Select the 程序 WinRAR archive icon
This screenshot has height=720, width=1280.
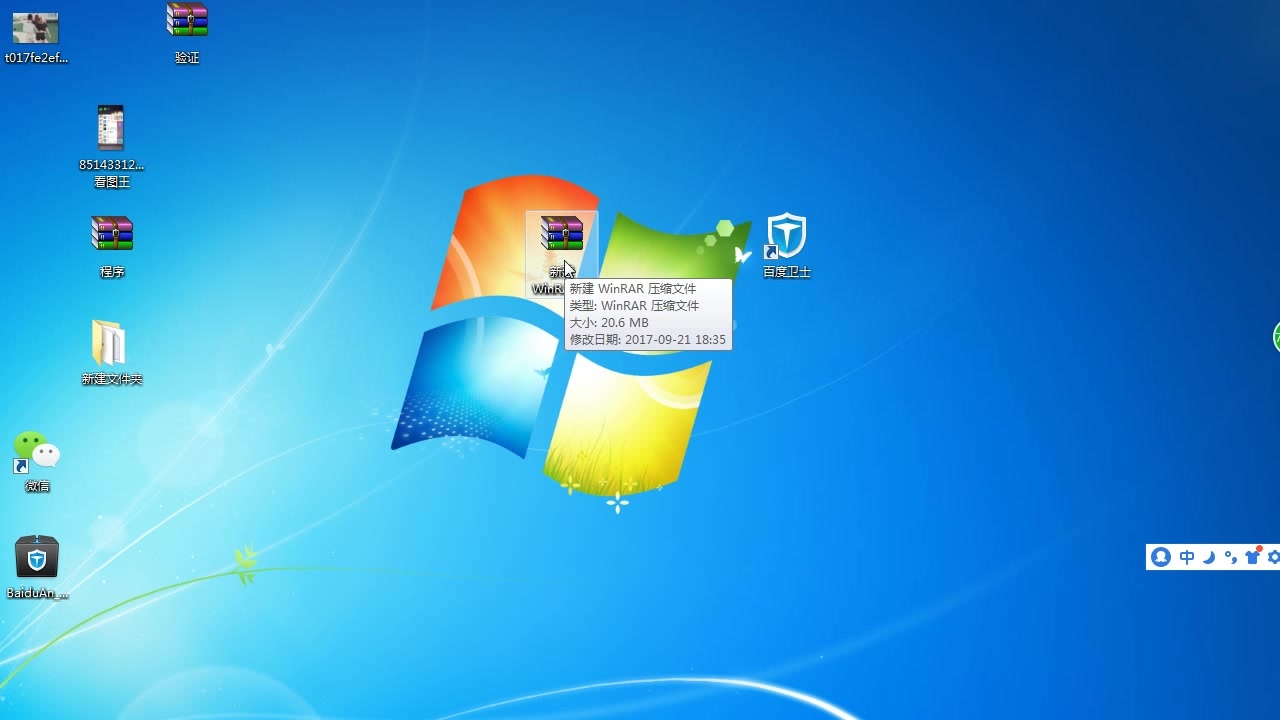click(x=112, y=234)
